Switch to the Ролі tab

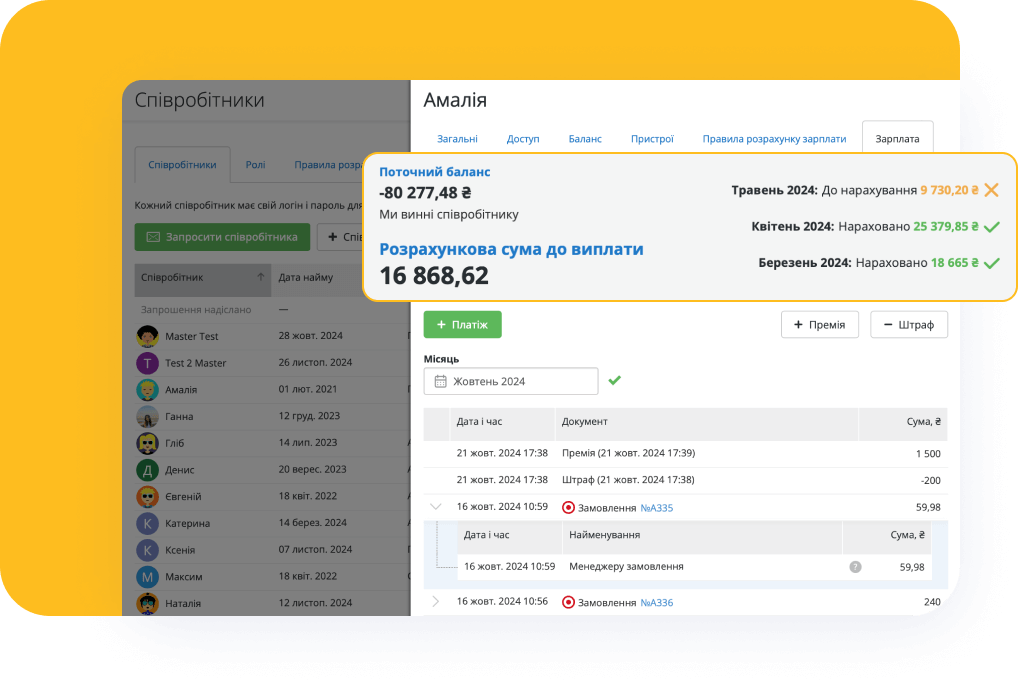coord(255,165)
